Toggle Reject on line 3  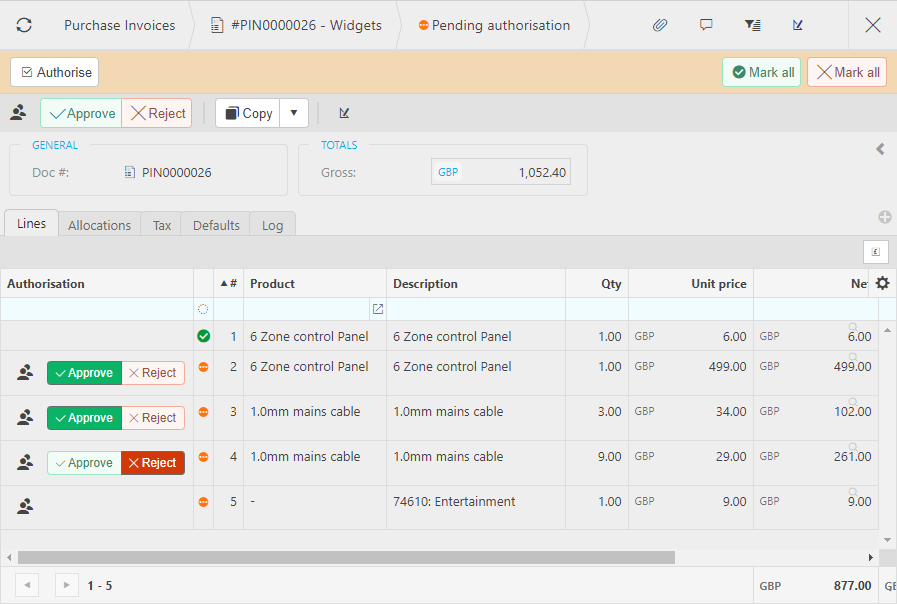[x=153, y=418]
